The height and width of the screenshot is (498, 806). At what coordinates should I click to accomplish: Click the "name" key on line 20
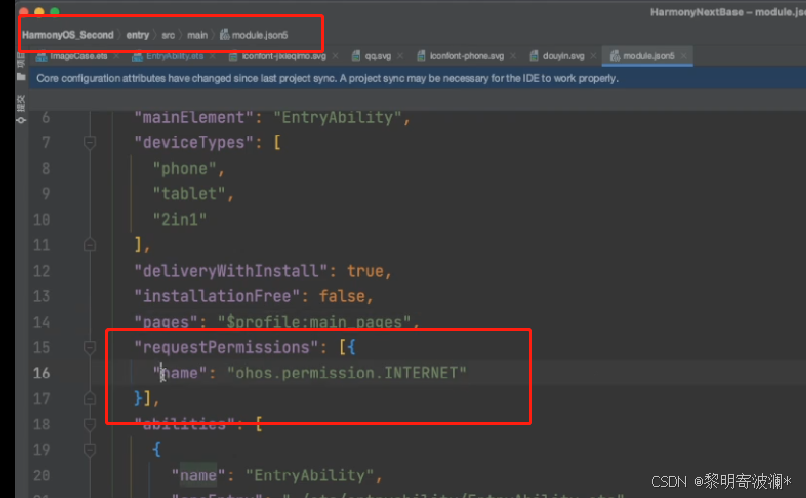tap(198, 475)
